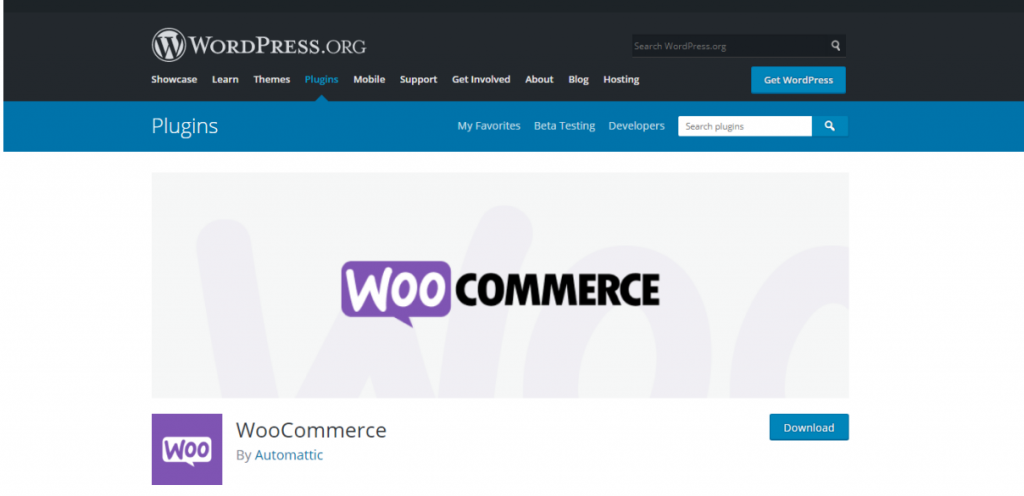Open the Beta Testing link
The width and height of the screenshot is (1024, 496).
(x=564, y=126)
